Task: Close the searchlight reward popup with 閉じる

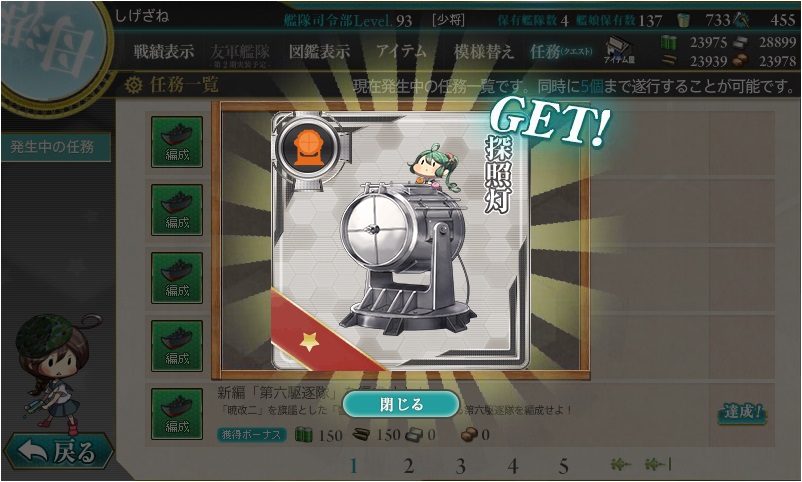Action: [x=400, y=404]
